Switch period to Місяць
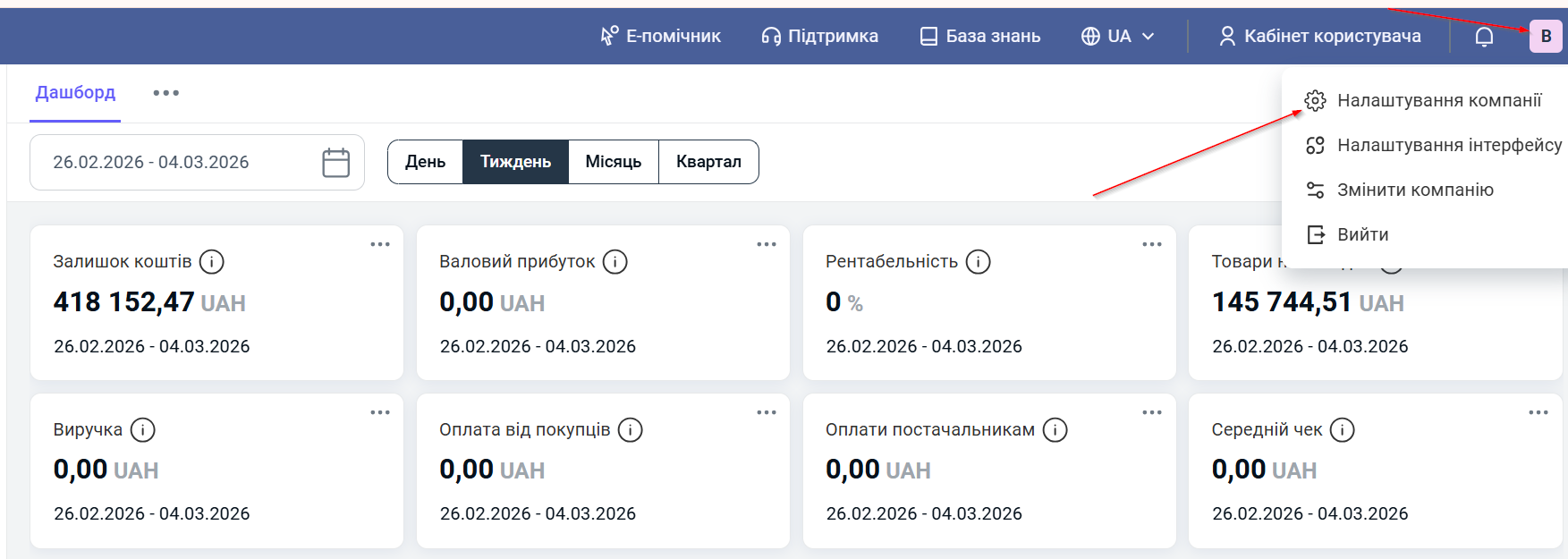The height and width of the screenshot is (559, 1568). click(613, 162)
